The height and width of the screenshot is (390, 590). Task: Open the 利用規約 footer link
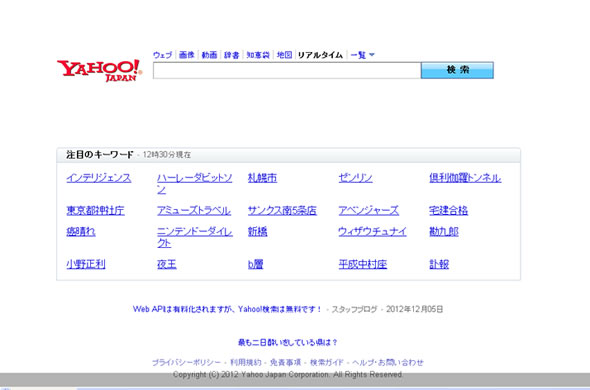point(246,362)
